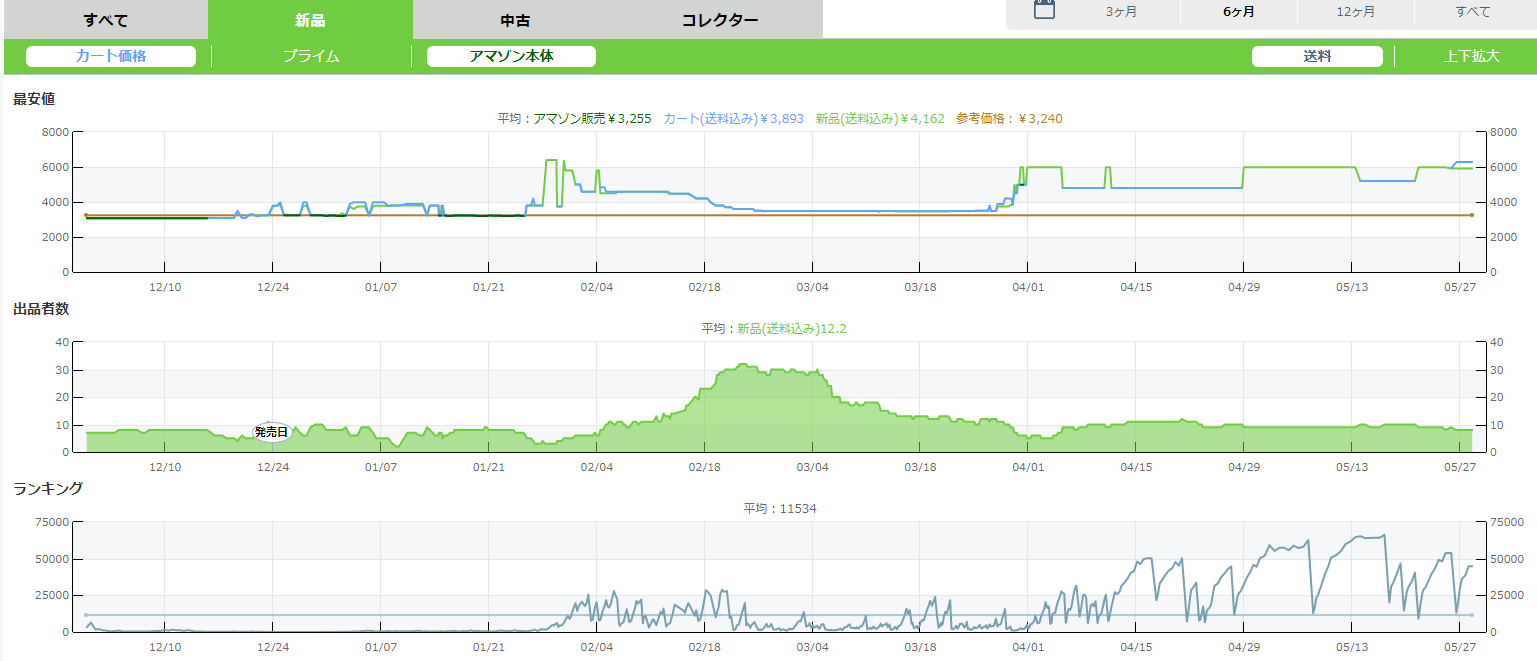Click 上下拡大 to expand chart vertically

[1471, 56]
